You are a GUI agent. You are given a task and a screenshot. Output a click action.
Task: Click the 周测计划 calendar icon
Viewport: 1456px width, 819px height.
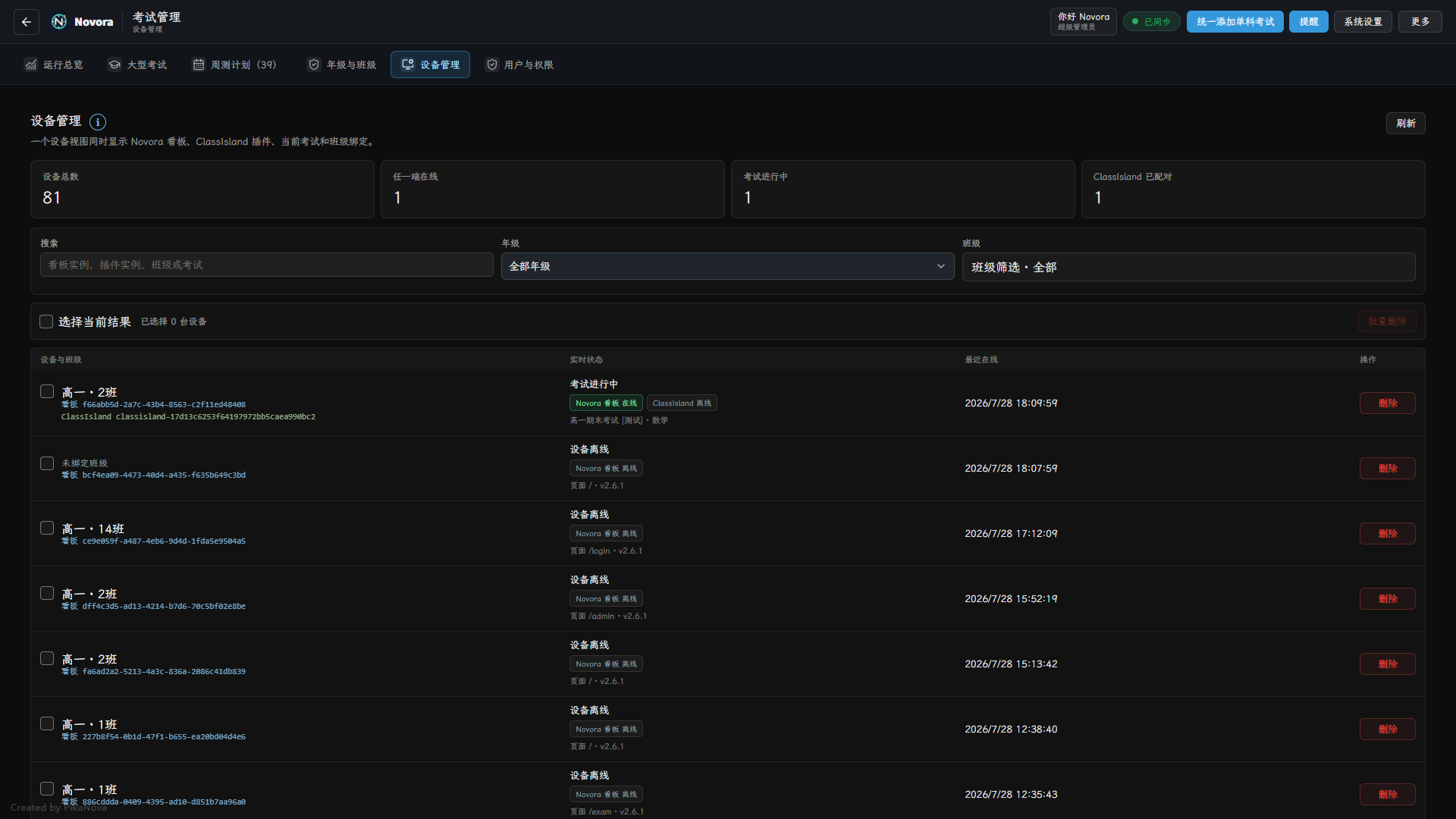(x=199, y=65)
